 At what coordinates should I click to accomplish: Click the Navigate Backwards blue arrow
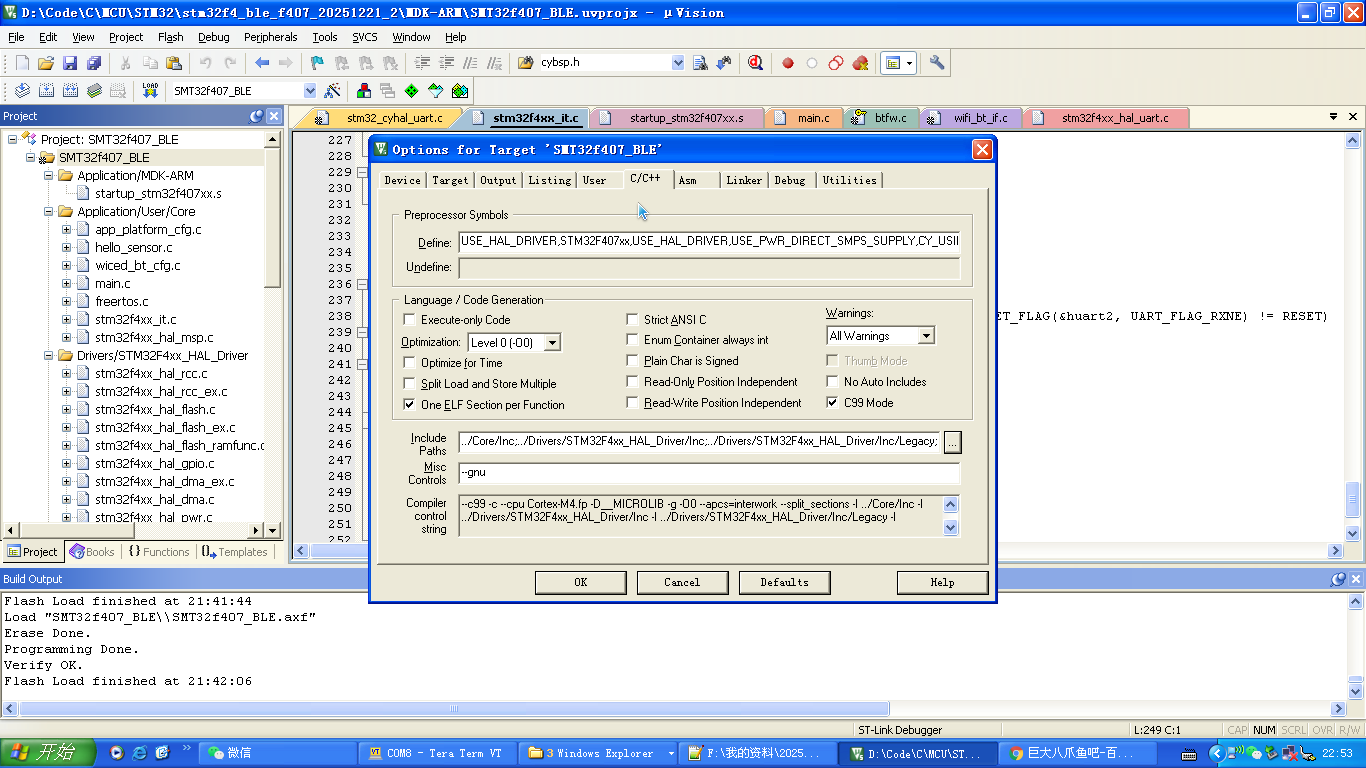[x=262, y=63]
